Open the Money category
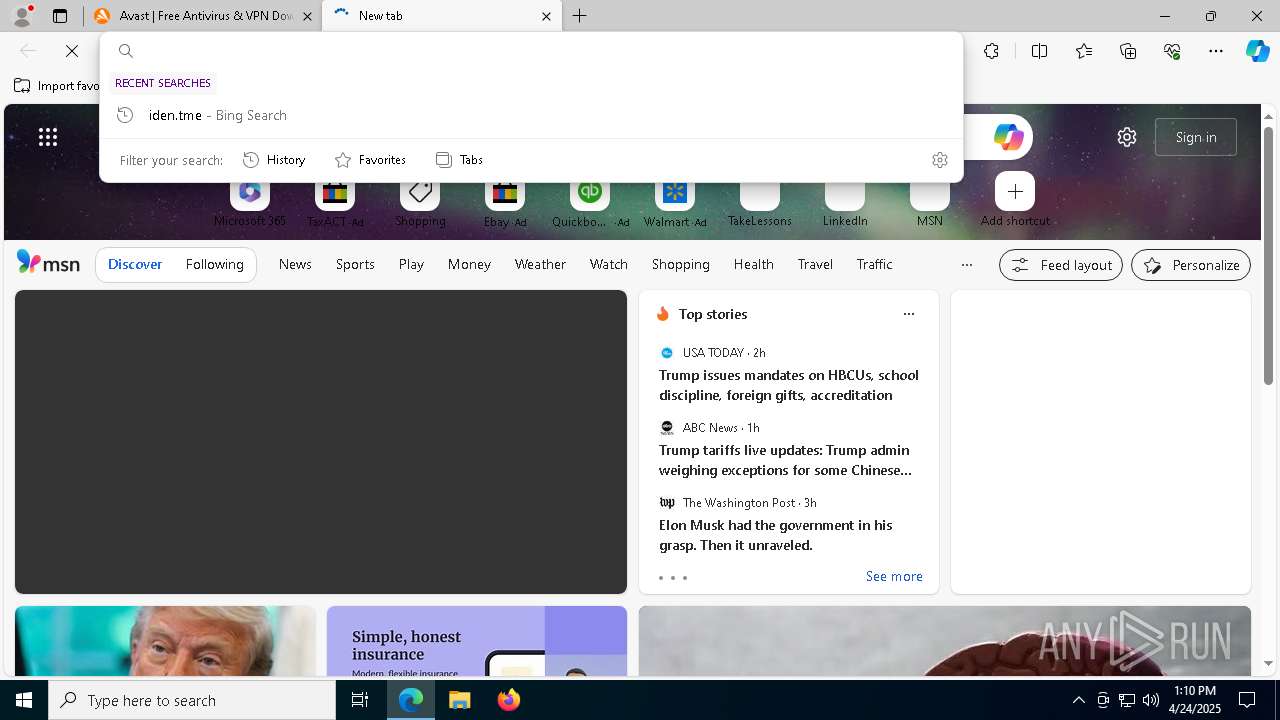The height and width of the screenshot is (720, 1280). tap(469, 265)
